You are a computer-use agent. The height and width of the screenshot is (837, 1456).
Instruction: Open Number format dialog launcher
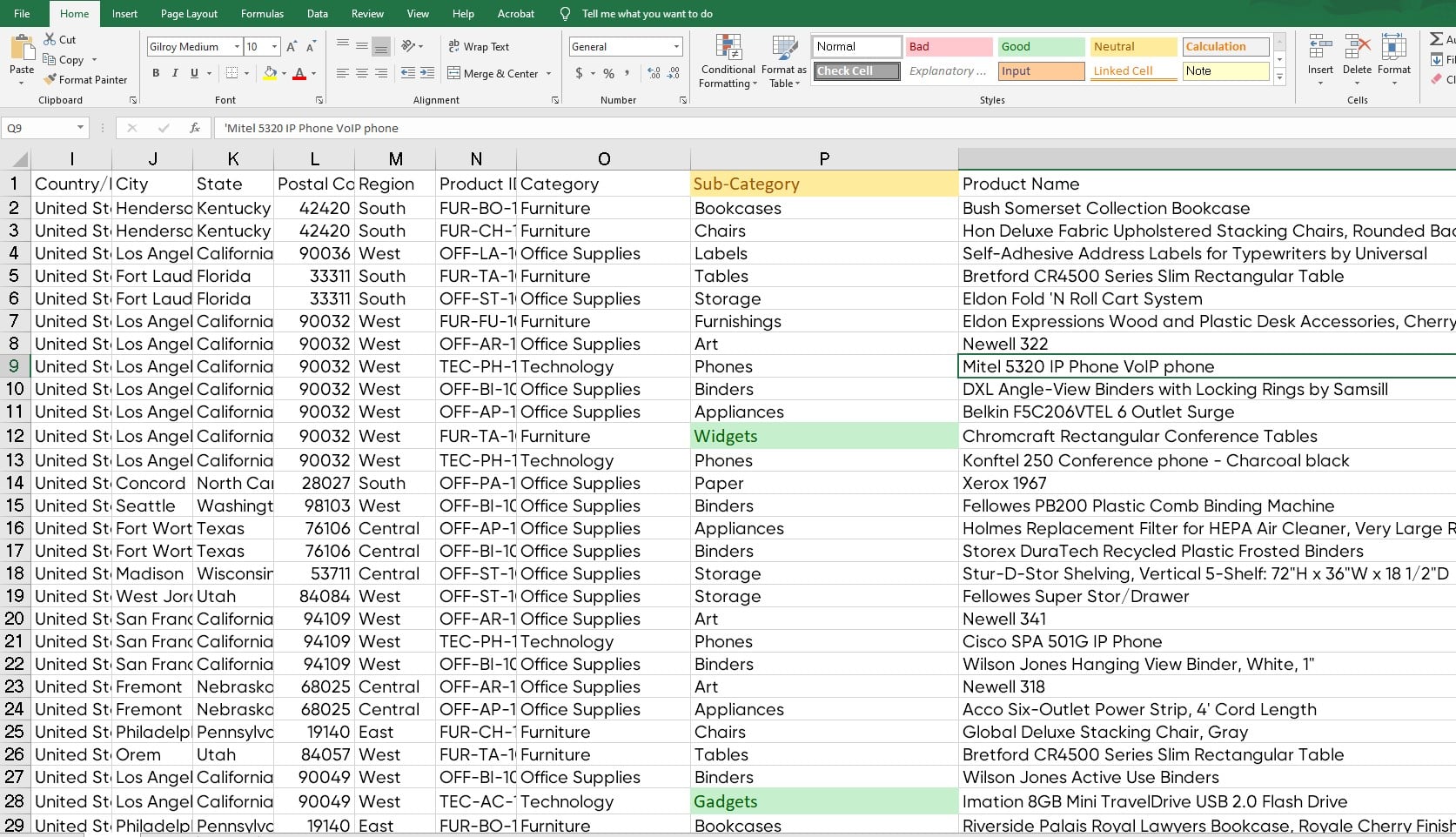coord(683,100)
